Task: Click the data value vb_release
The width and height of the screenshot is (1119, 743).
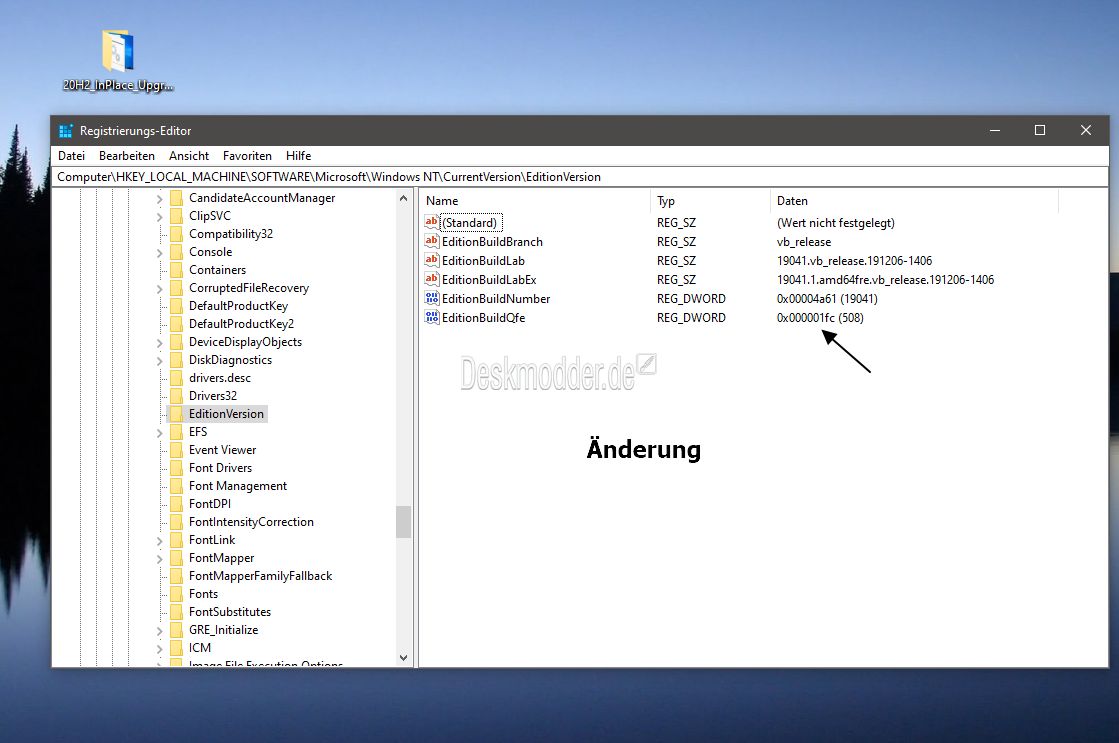Action: (x=804, y=241)
